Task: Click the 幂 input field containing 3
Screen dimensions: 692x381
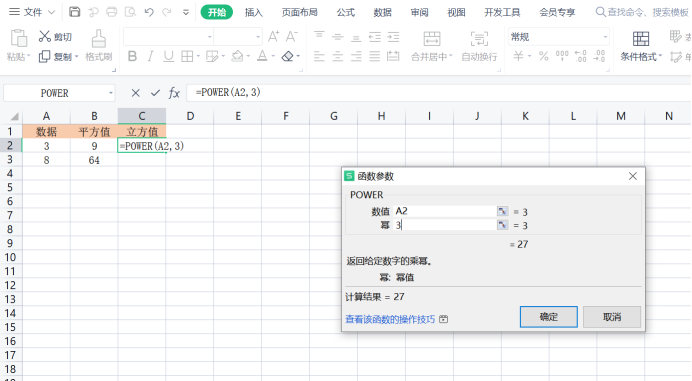Action: (x=445, y=225)
